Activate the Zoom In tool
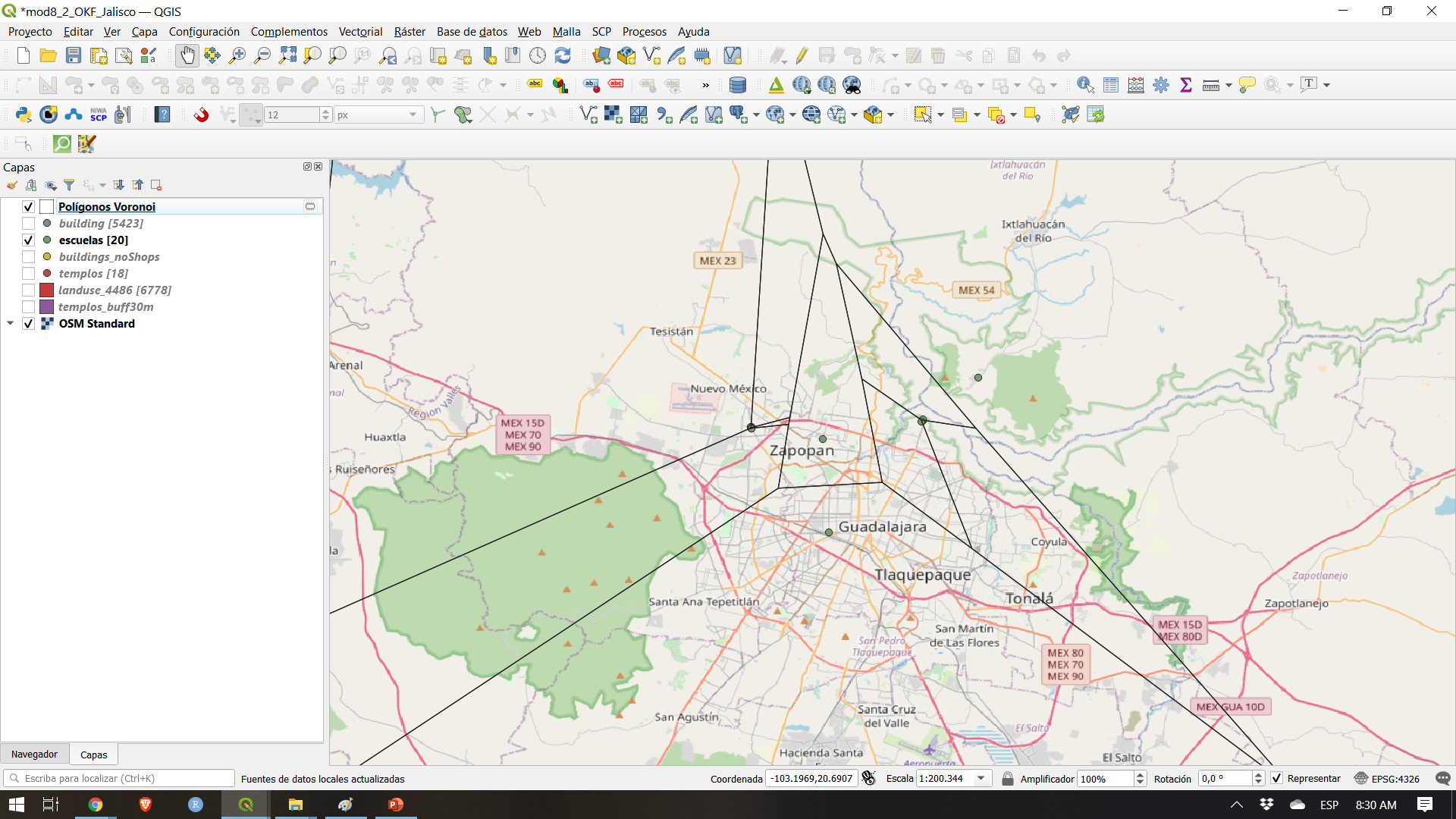 pos(237,55)
